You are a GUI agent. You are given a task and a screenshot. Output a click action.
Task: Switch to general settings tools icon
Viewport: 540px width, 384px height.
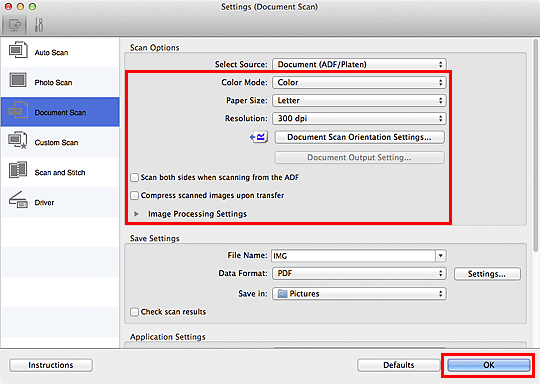pos(39,25)
